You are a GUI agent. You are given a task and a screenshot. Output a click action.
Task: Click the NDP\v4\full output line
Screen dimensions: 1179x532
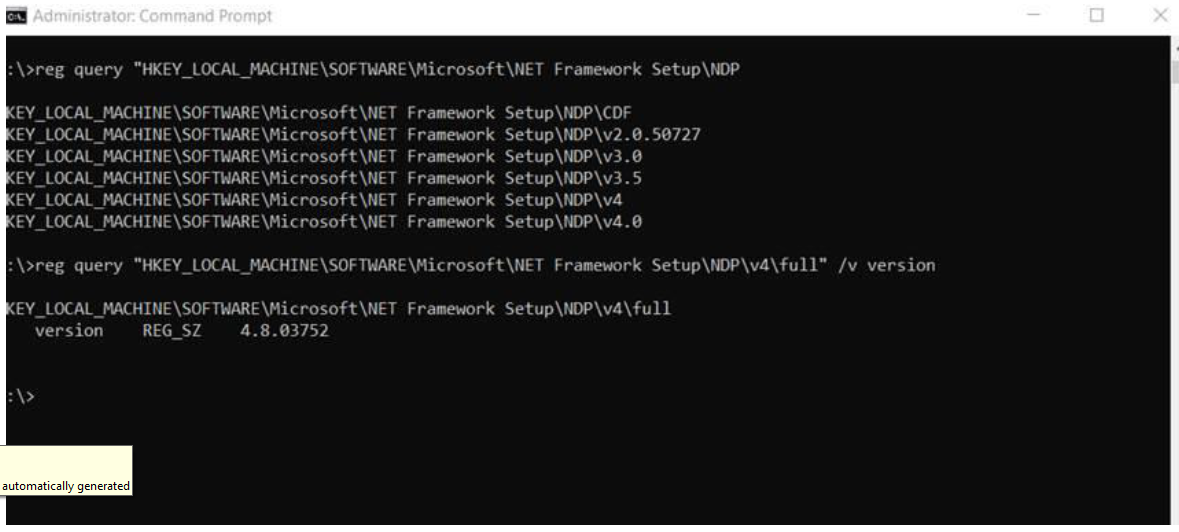click(x=338, y=310)
